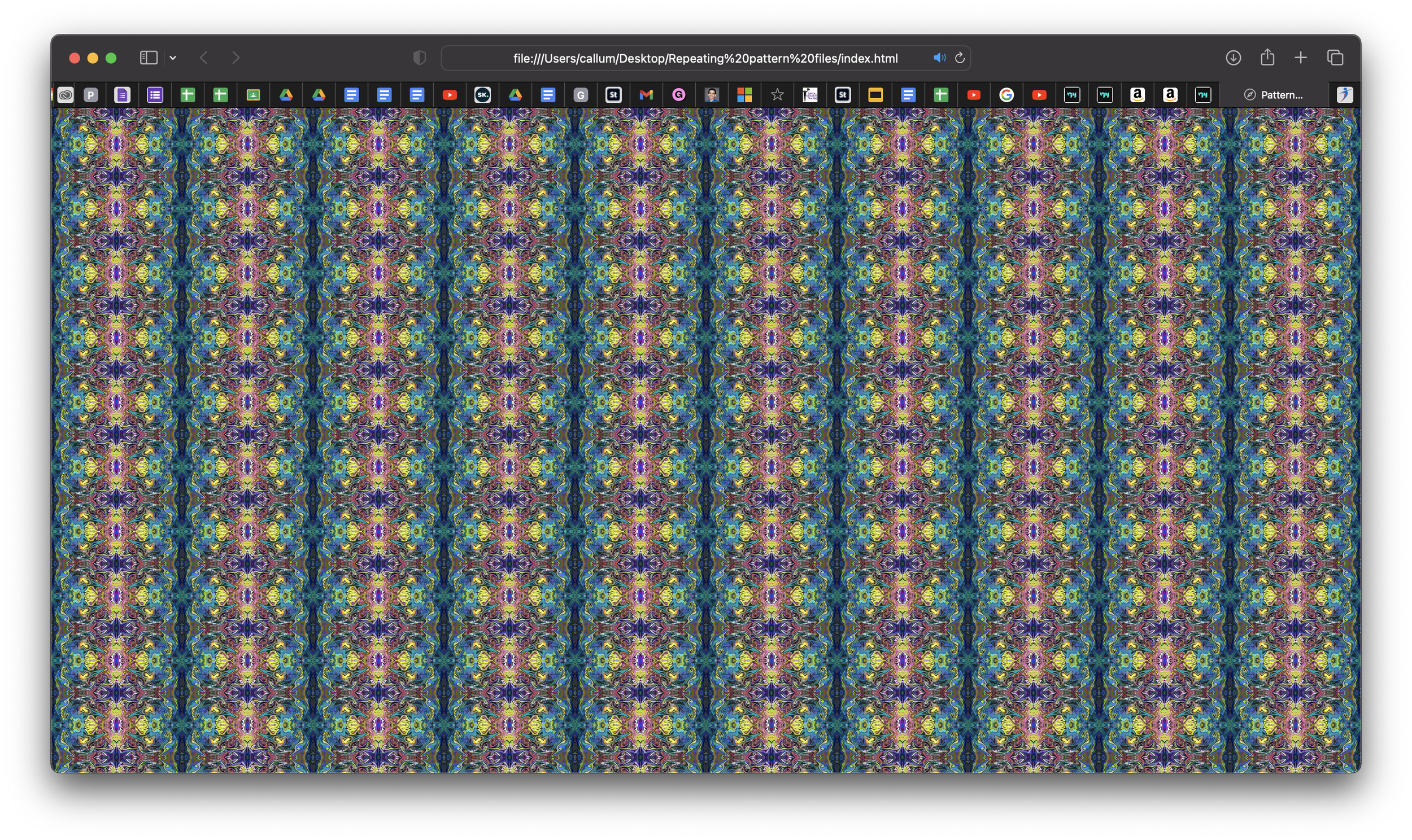Open the Gmail bookmark
The height and width of the screenshot is (840, 1412).
point(646,94)
